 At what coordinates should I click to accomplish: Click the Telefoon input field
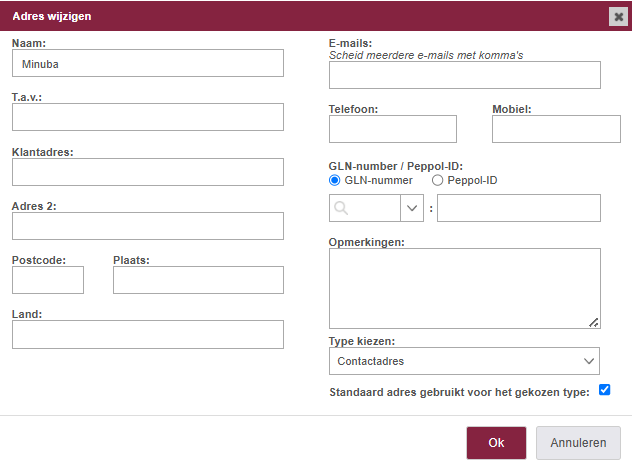pyautogui.click(x=393, y=129)
